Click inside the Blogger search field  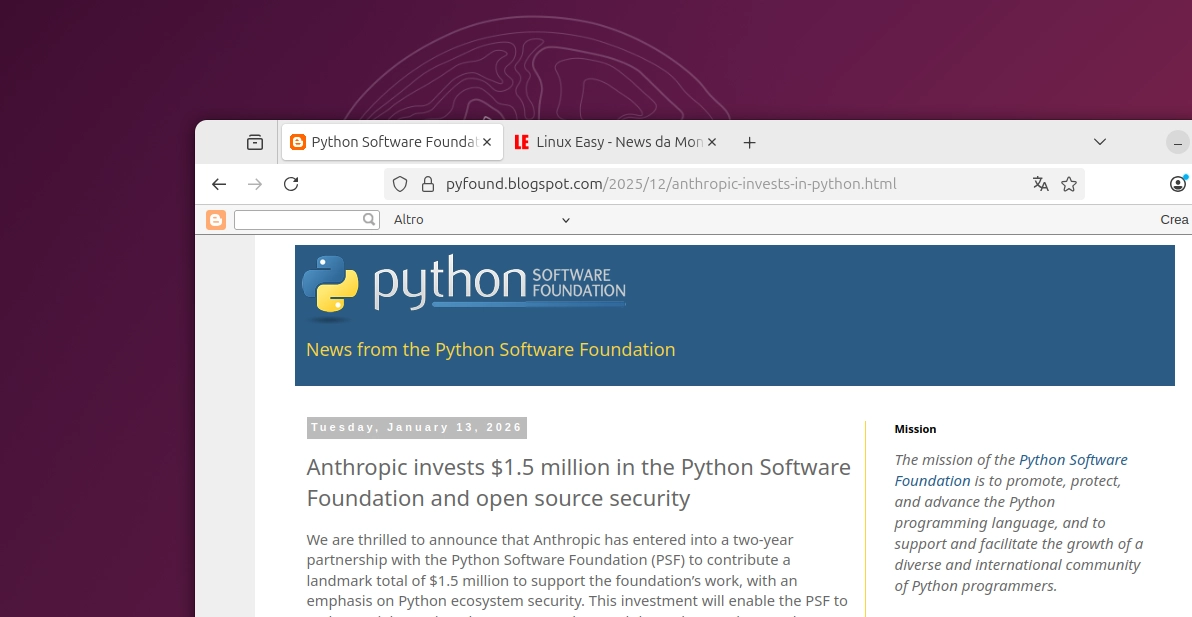coord(300,219)
